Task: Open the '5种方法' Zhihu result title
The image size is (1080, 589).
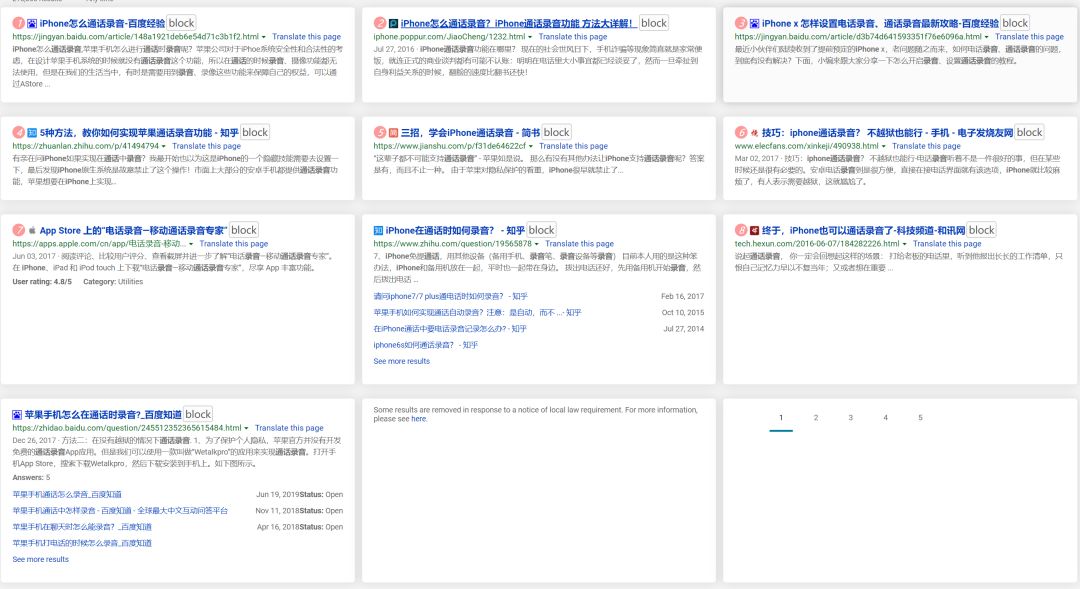Action: [139, 133]
